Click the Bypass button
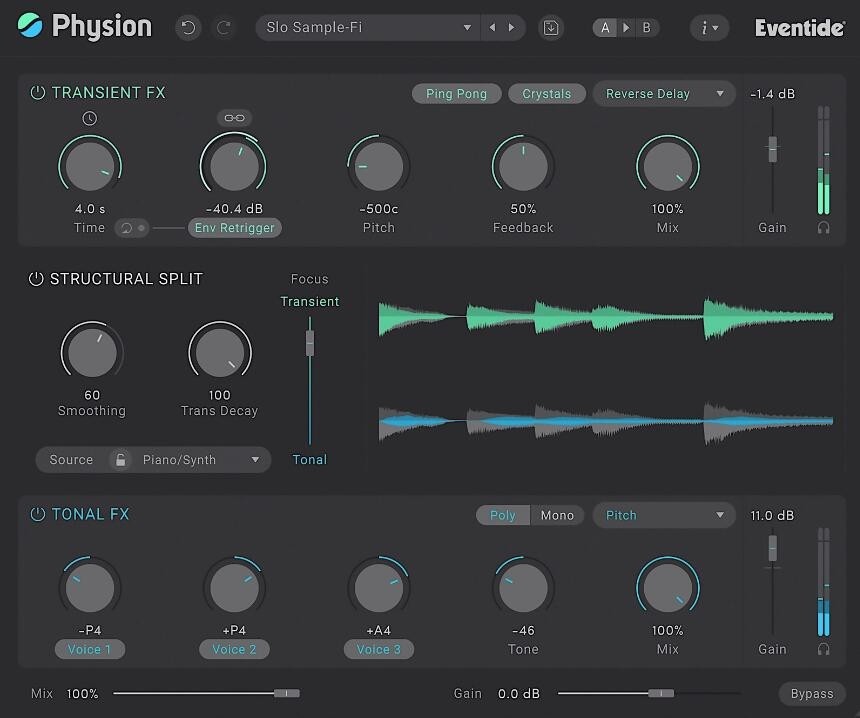The image size is (860, 718). click(x=812, y=694)
